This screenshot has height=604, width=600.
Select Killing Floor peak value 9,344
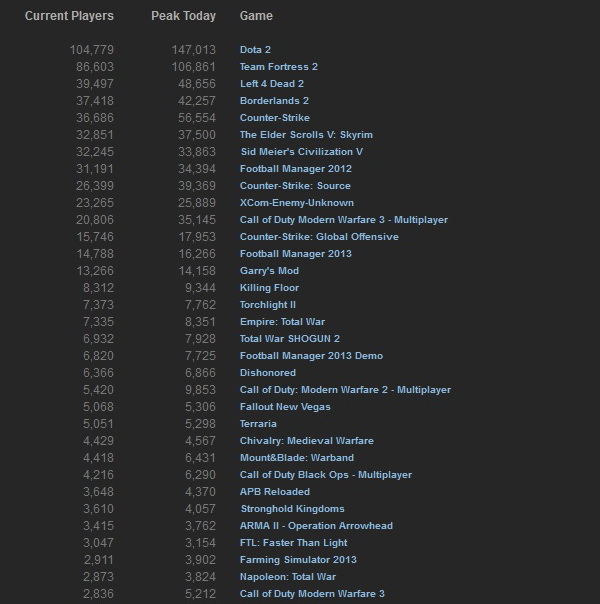click(x=200, y=288)
